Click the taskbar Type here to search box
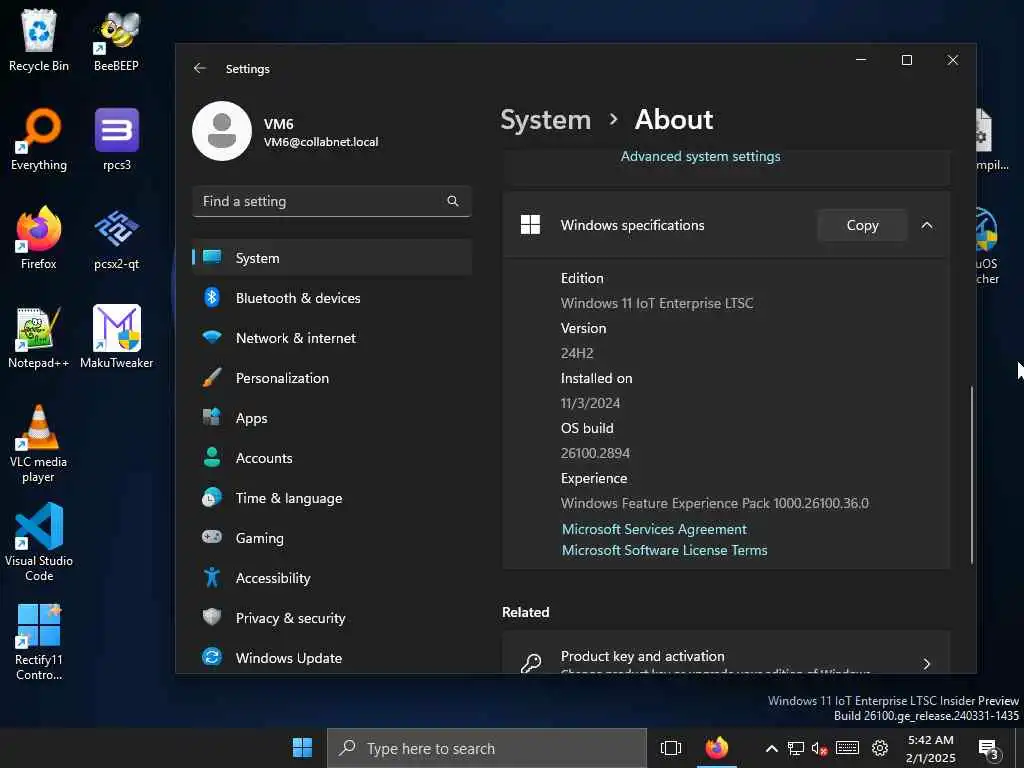The height and width of the screenshot is (768, 1024). point(487,748)
